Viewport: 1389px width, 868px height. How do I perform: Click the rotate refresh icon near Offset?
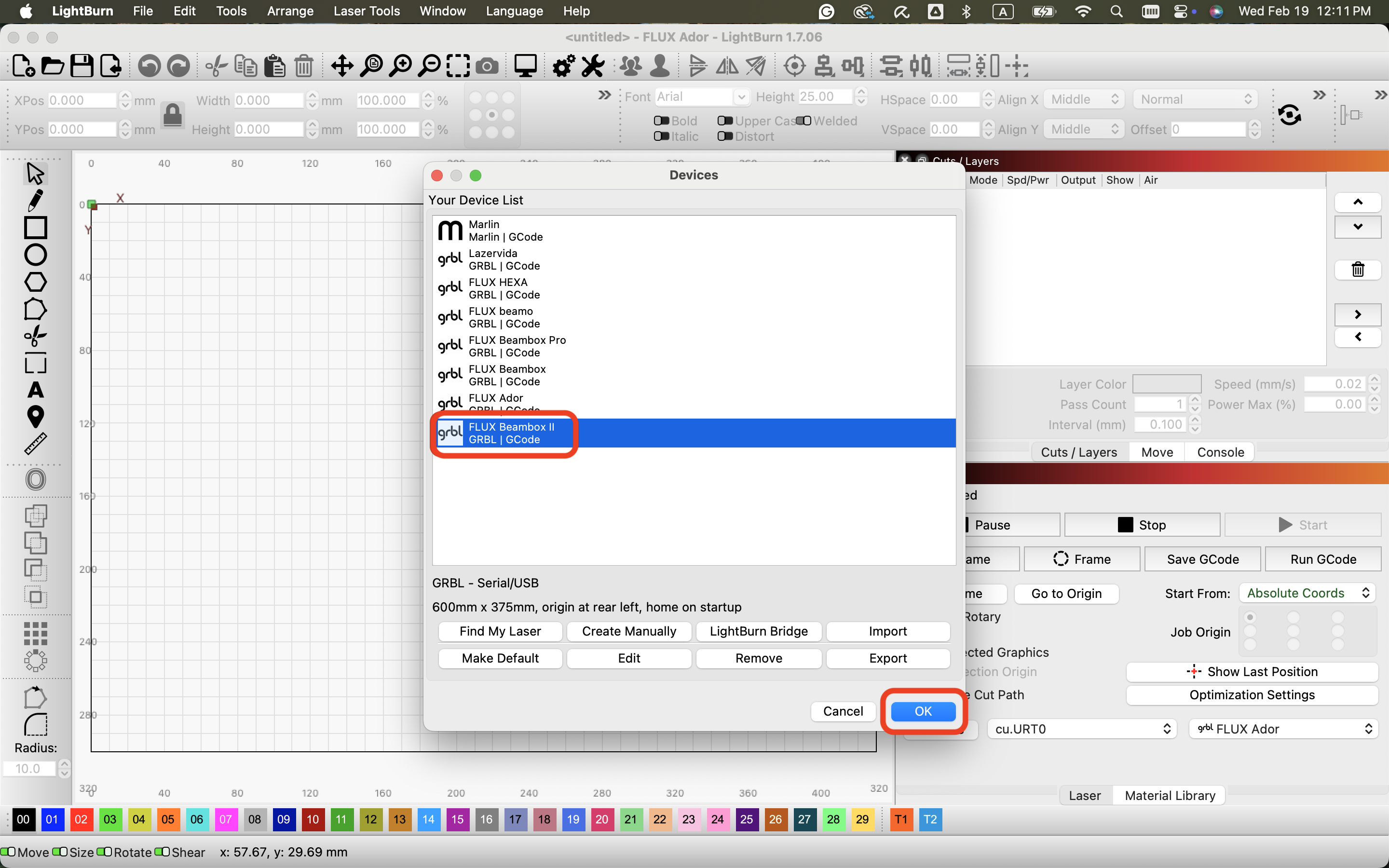coord(1289,115)
